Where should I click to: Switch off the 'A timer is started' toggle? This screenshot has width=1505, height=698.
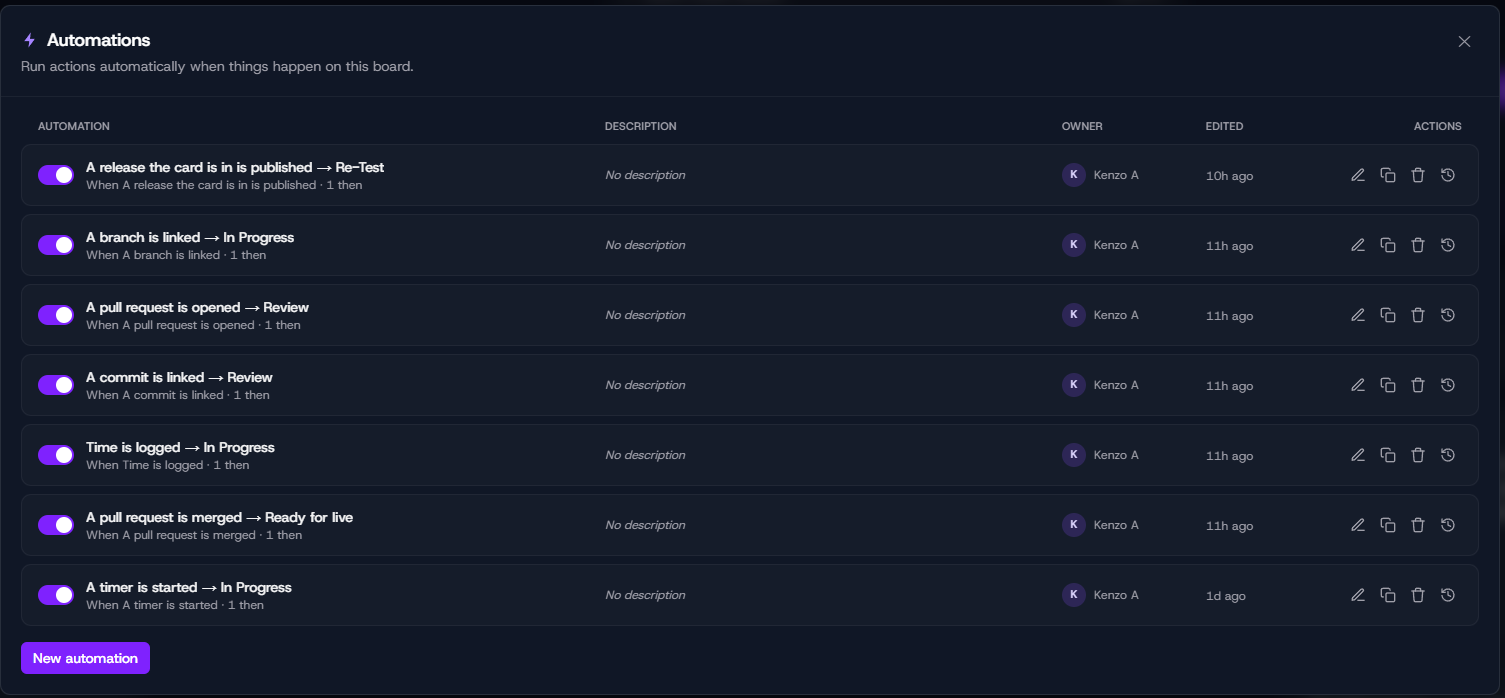click(x=56, y=595)
